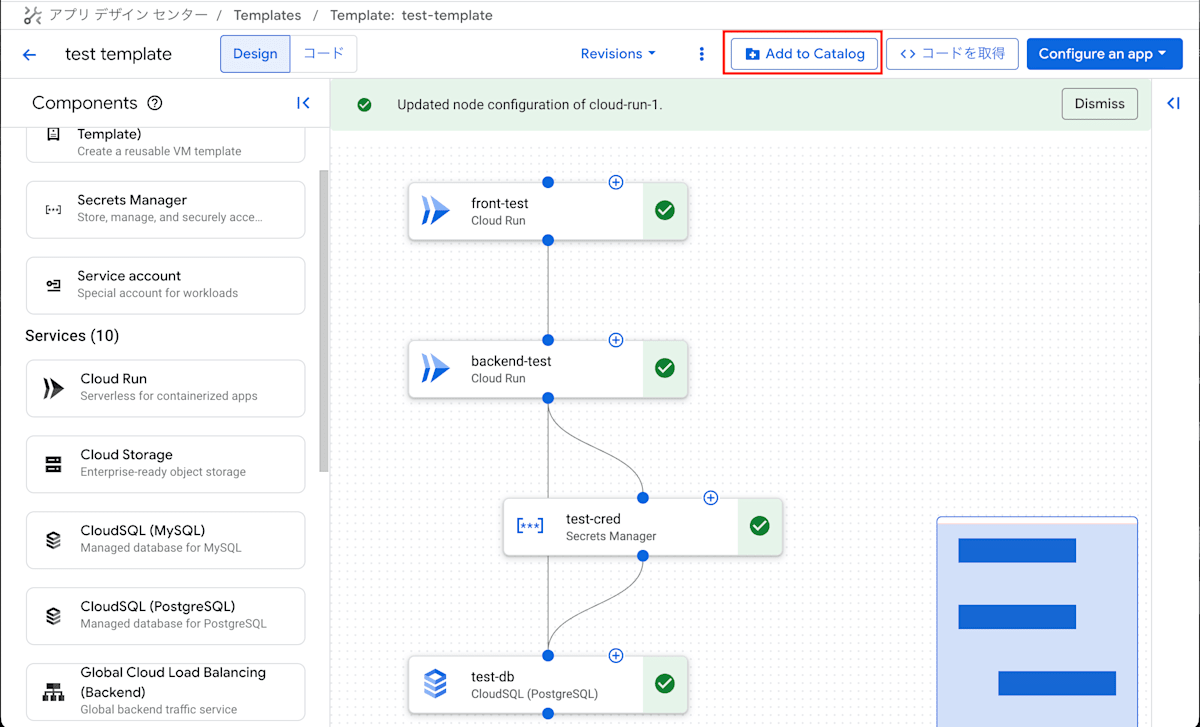The width and height of the screenshot is (1200, 727).
Task: Select the Global Cloud Load Balancing icon
Action: tap(53, 692)
